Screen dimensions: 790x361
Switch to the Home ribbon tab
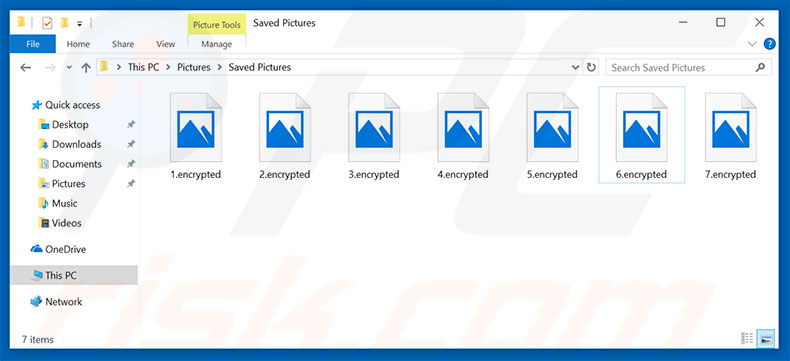(x=78, y=44)
